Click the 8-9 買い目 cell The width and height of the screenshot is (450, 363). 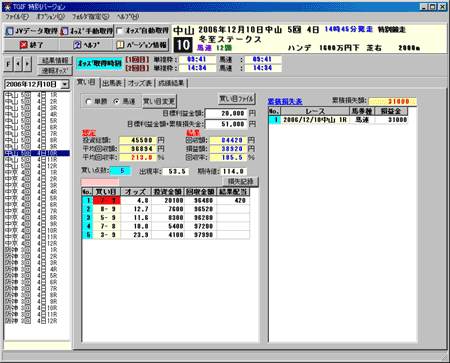pyautogui.click(x=107, y=209)
